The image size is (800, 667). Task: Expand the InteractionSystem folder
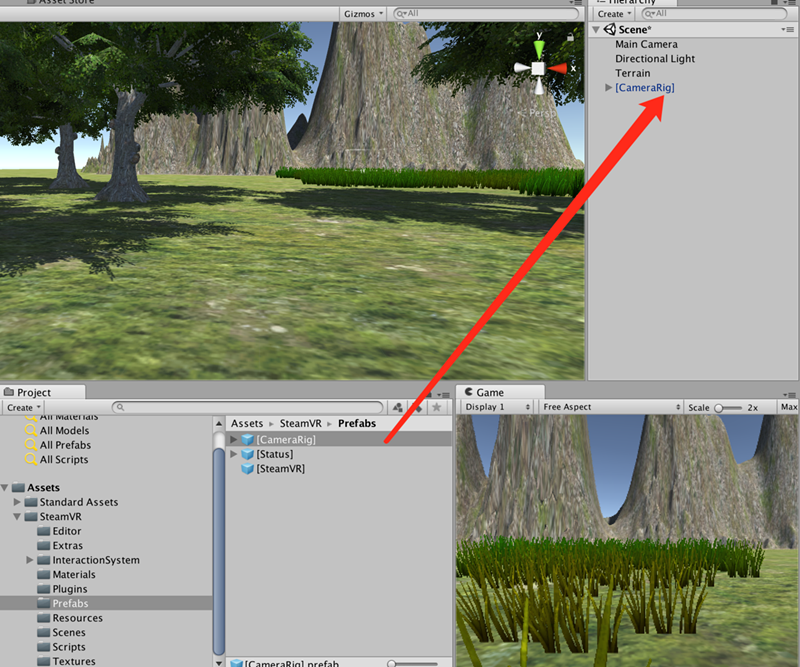pyautogui.click(x=30, y=560)
